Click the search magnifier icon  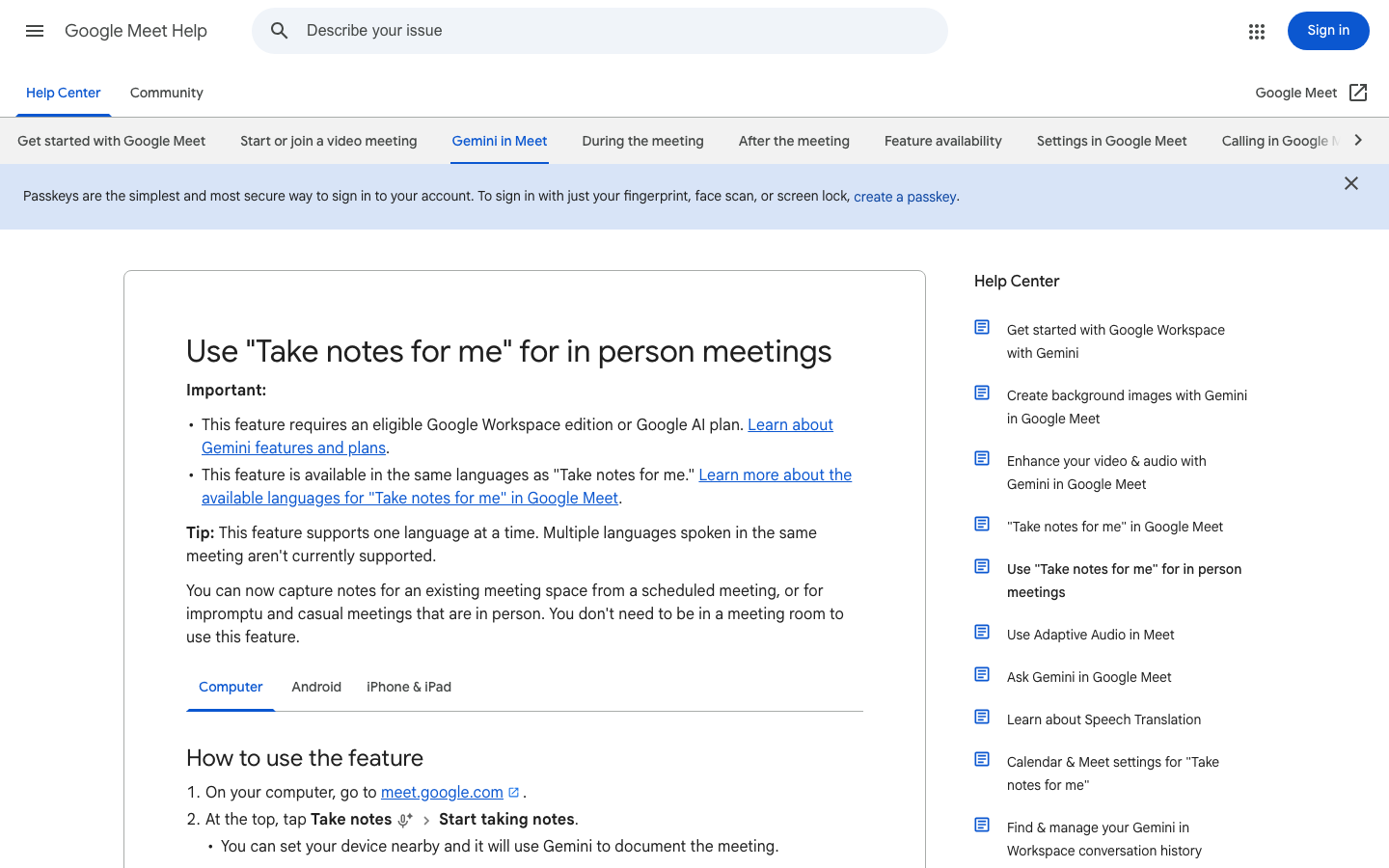280,31
